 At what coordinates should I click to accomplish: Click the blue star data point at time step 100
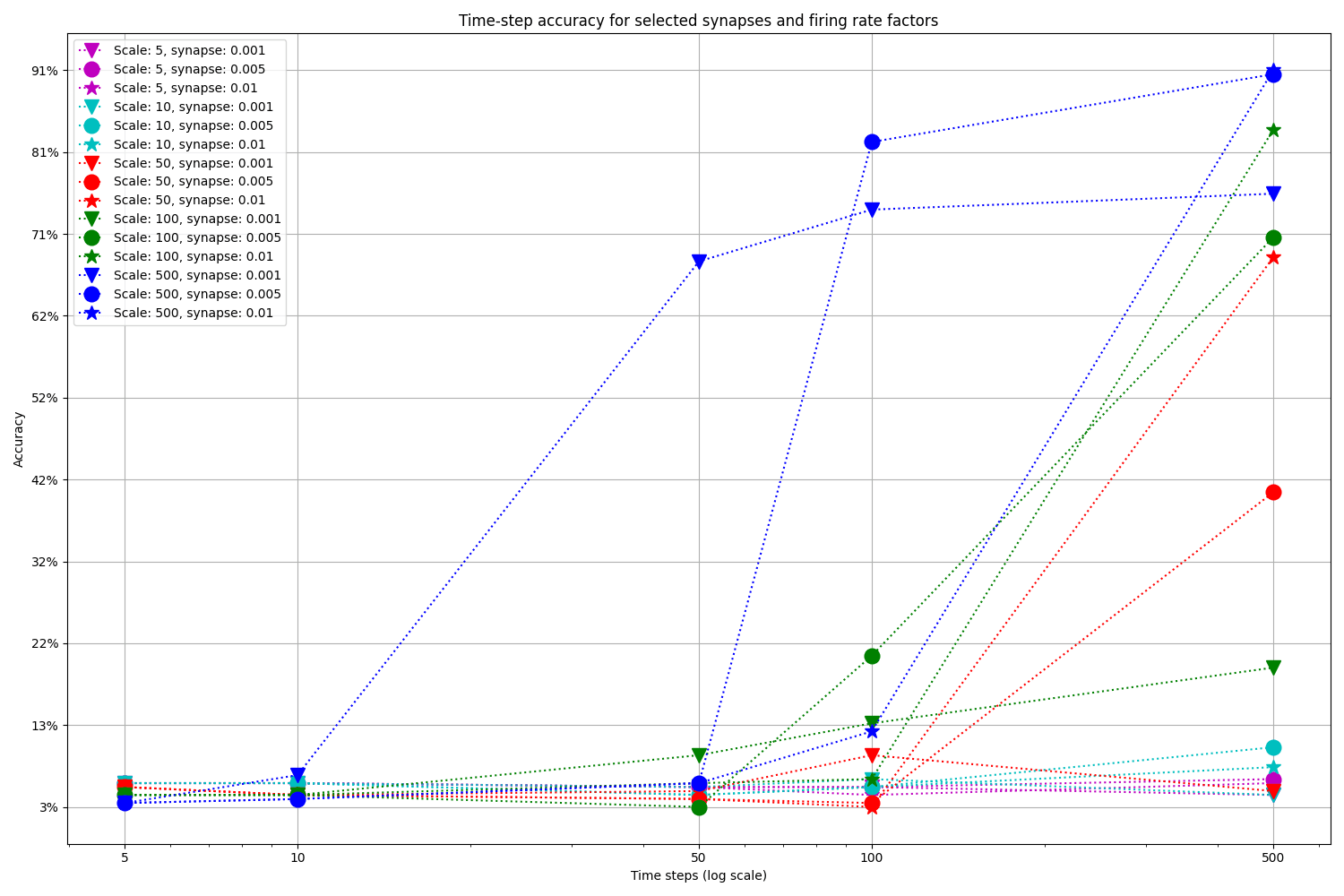click(872, 731)
